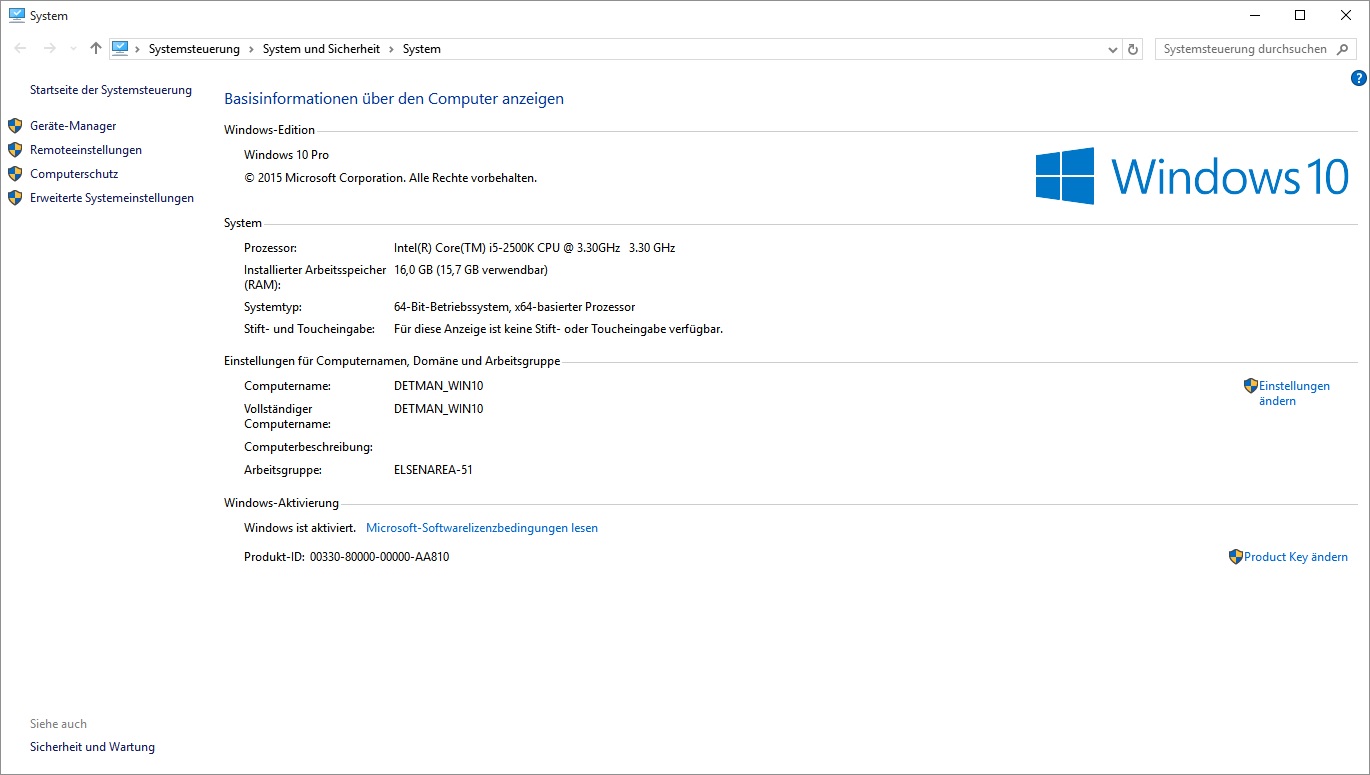Expand chevron after Systemsteuerung breadcrumb
Screen dimensions: 1370x775
pos(252,49)
